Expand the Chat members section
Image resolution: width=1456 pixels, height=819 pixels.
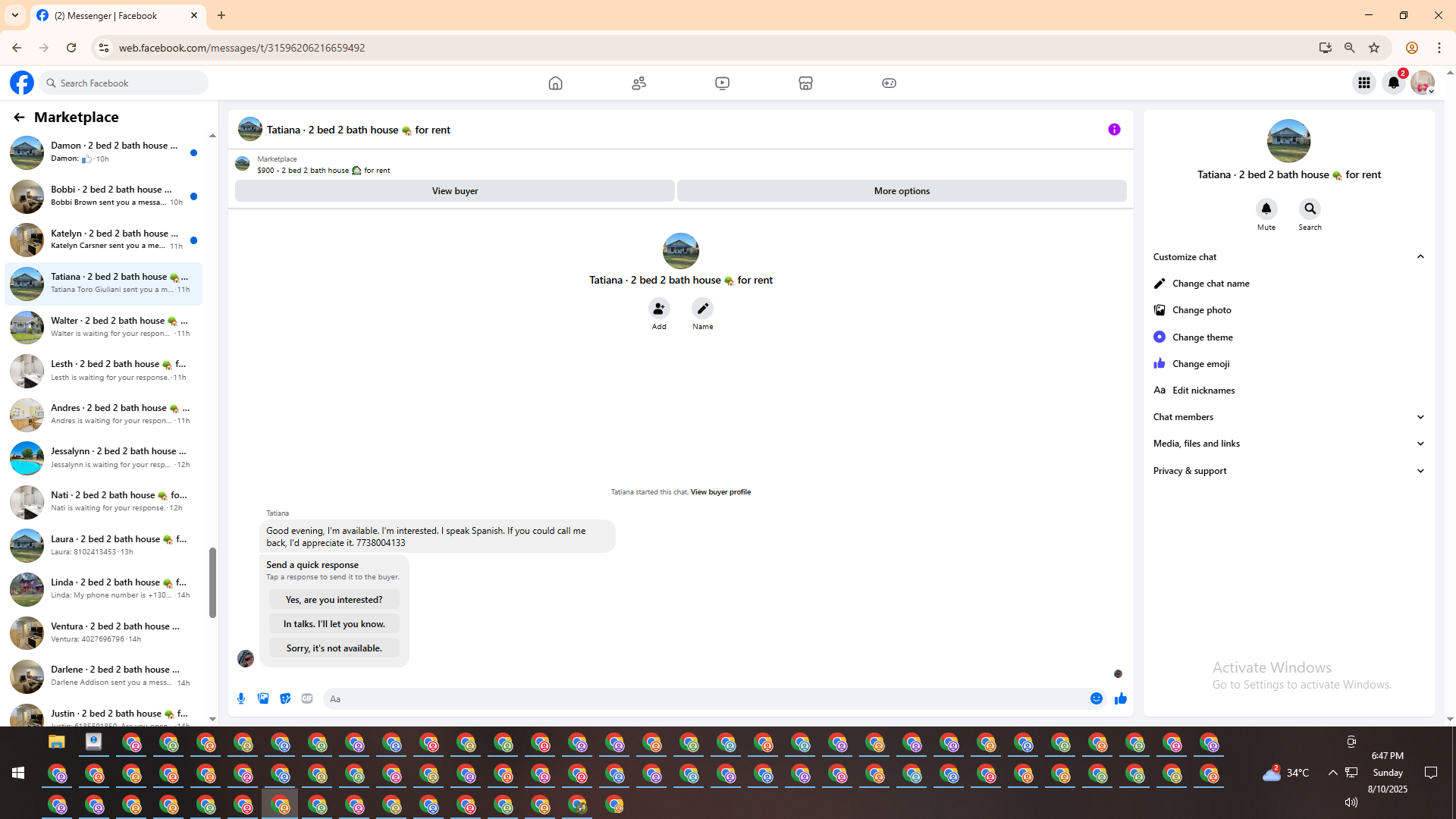pyautogui.click(x=1420, y=417)
